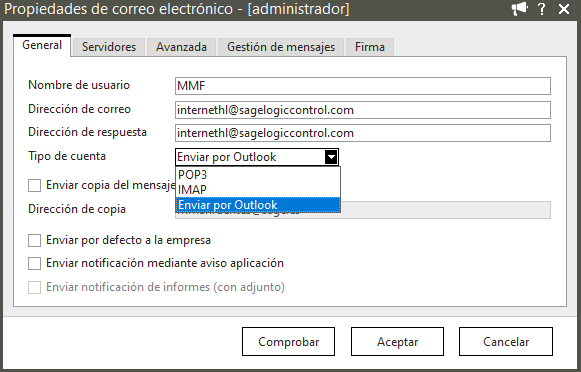This screenshot has height=372, width=581.
Task: Click the Cancelar button
Action: click(506, 342)
